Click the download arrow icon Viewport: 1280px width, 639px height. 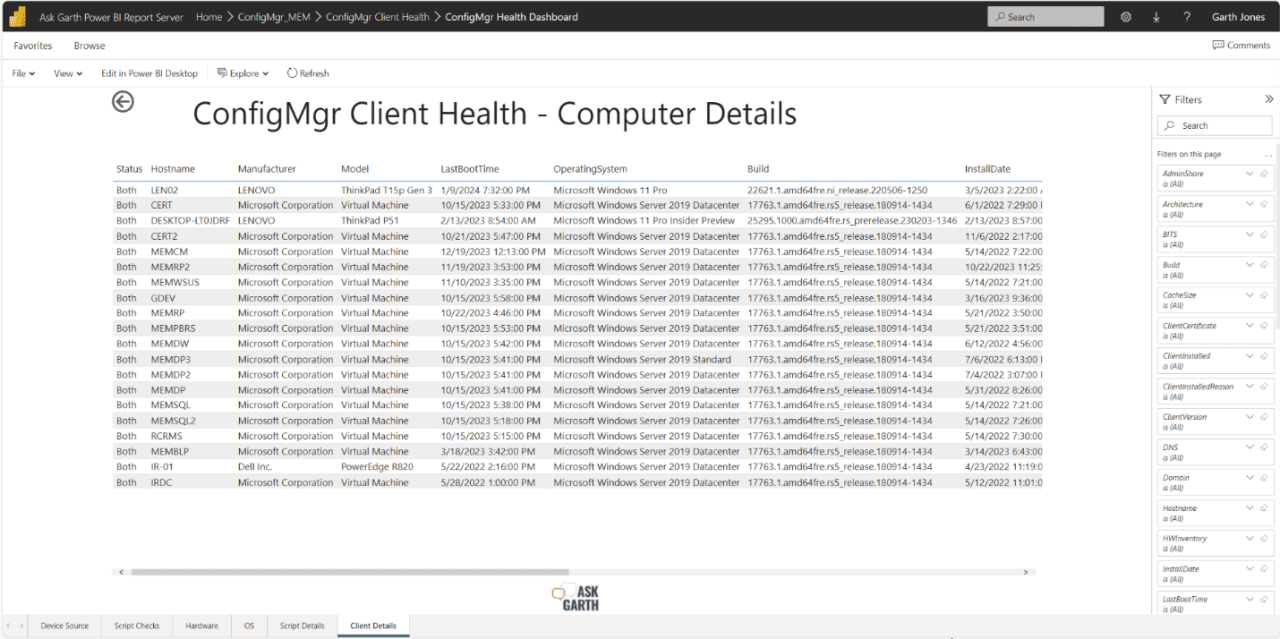pos(1156,17)
